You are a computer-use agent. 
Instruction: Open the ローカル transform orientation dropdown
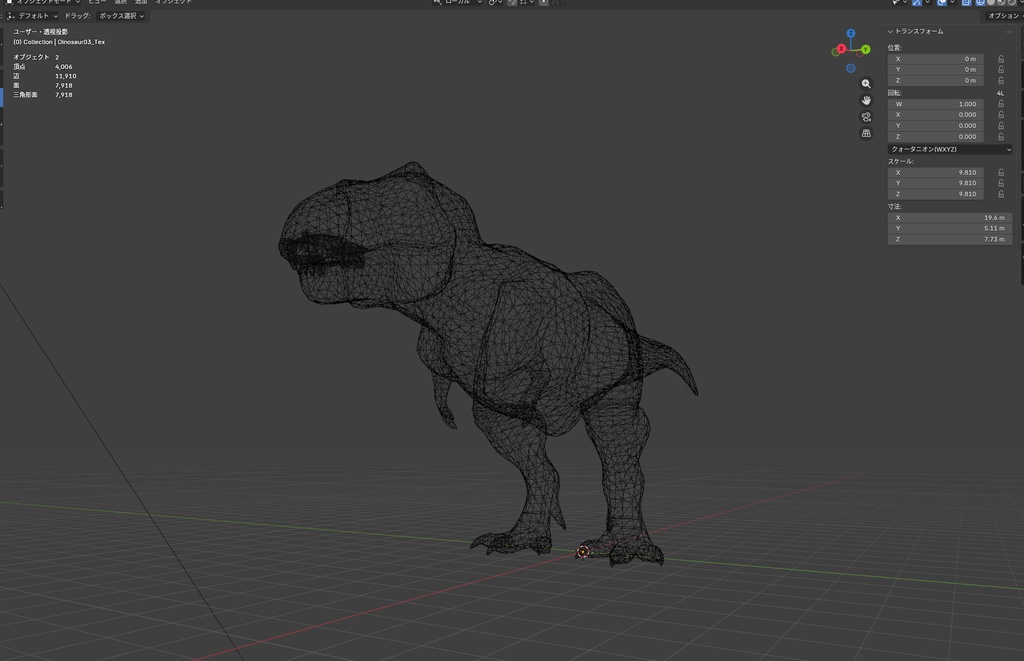point(458,3)
